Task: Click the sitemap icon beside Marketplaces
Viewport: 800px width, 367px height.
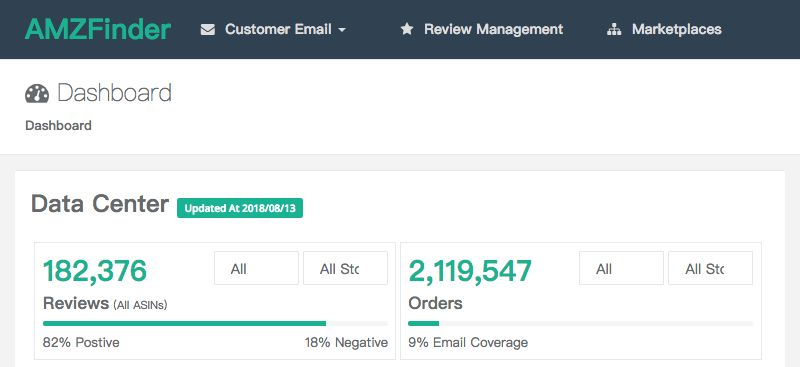Action: point(614,30)
